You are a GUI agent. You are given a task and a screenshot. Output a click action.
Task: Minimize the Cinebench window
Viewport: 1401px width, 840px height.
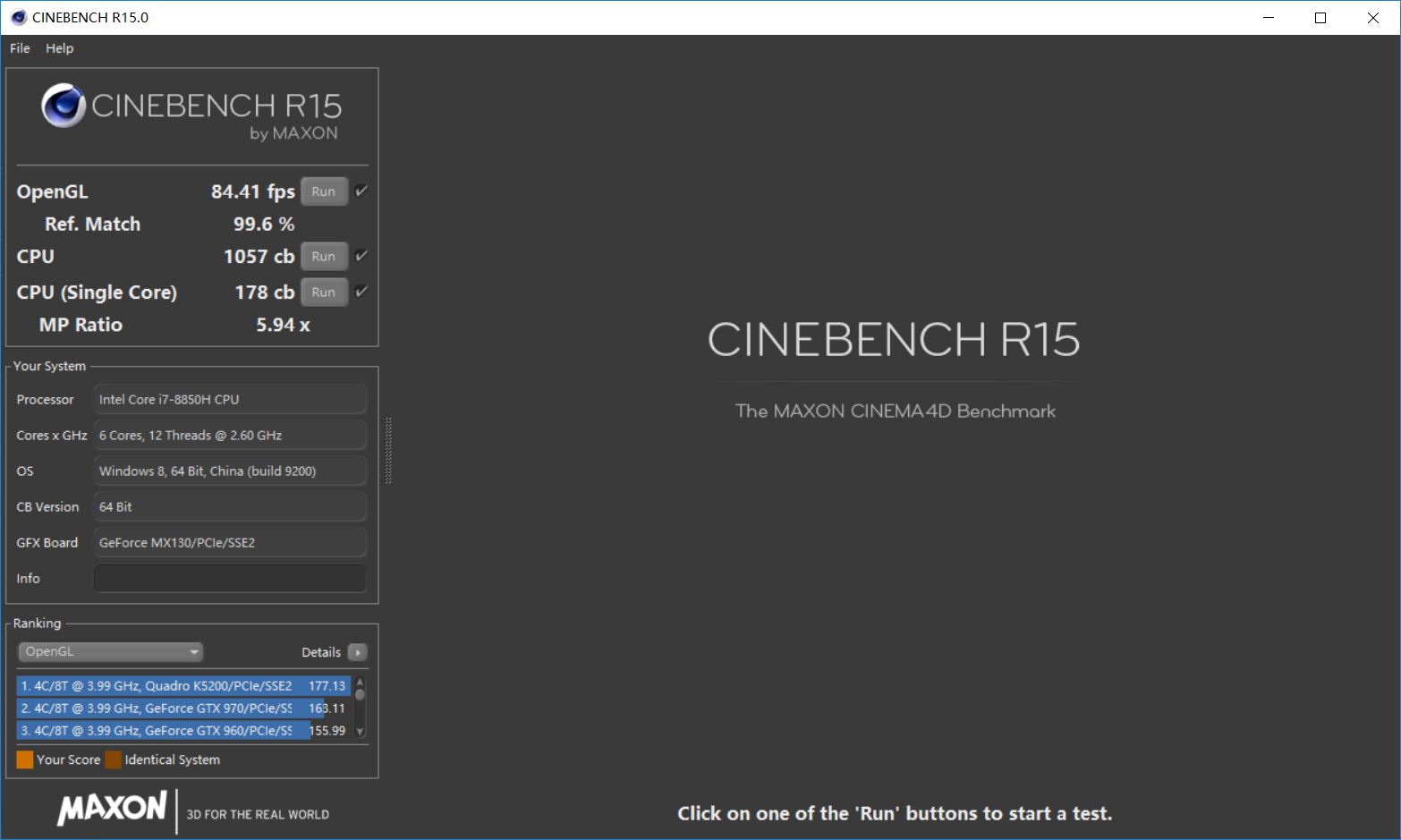click(1268, 18)
